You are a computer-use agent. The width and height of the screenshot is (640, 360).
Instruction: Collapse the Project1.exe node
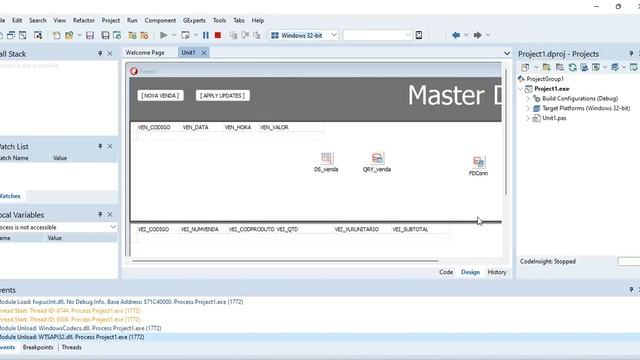[521, 89]
